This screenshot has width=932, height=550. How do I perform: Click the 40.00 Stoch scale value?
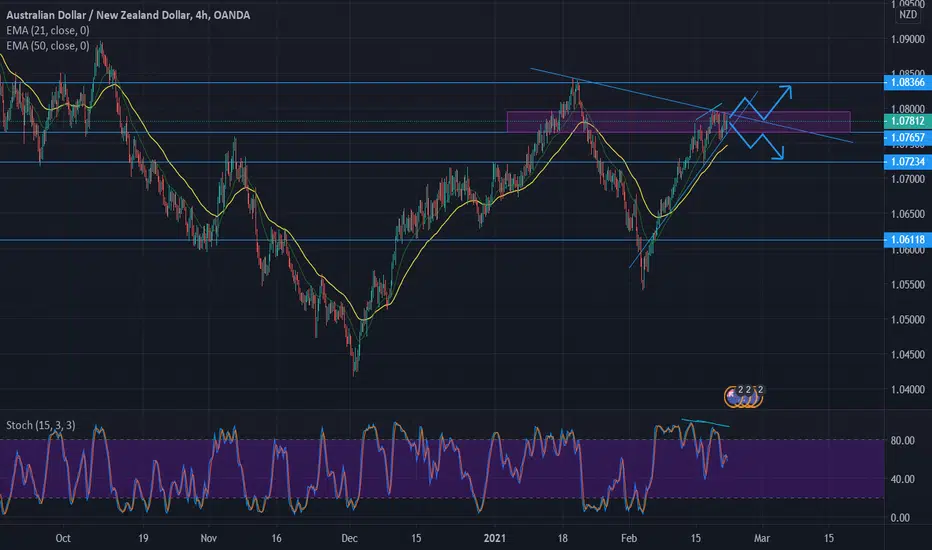[x=902, y=479]
